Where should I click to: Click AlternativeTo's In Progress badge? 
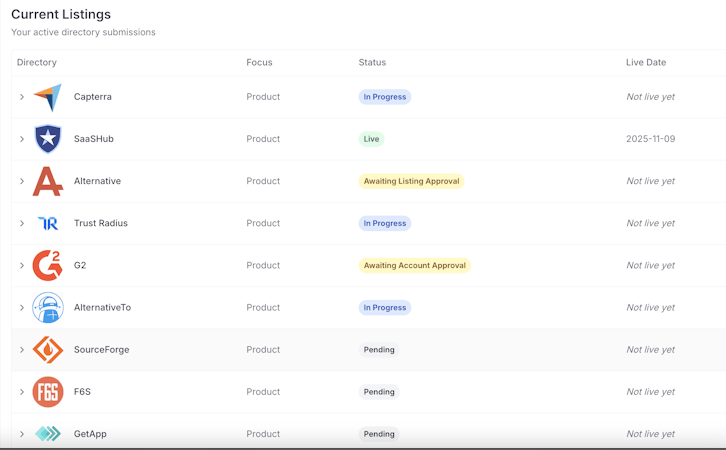[385, 307]
